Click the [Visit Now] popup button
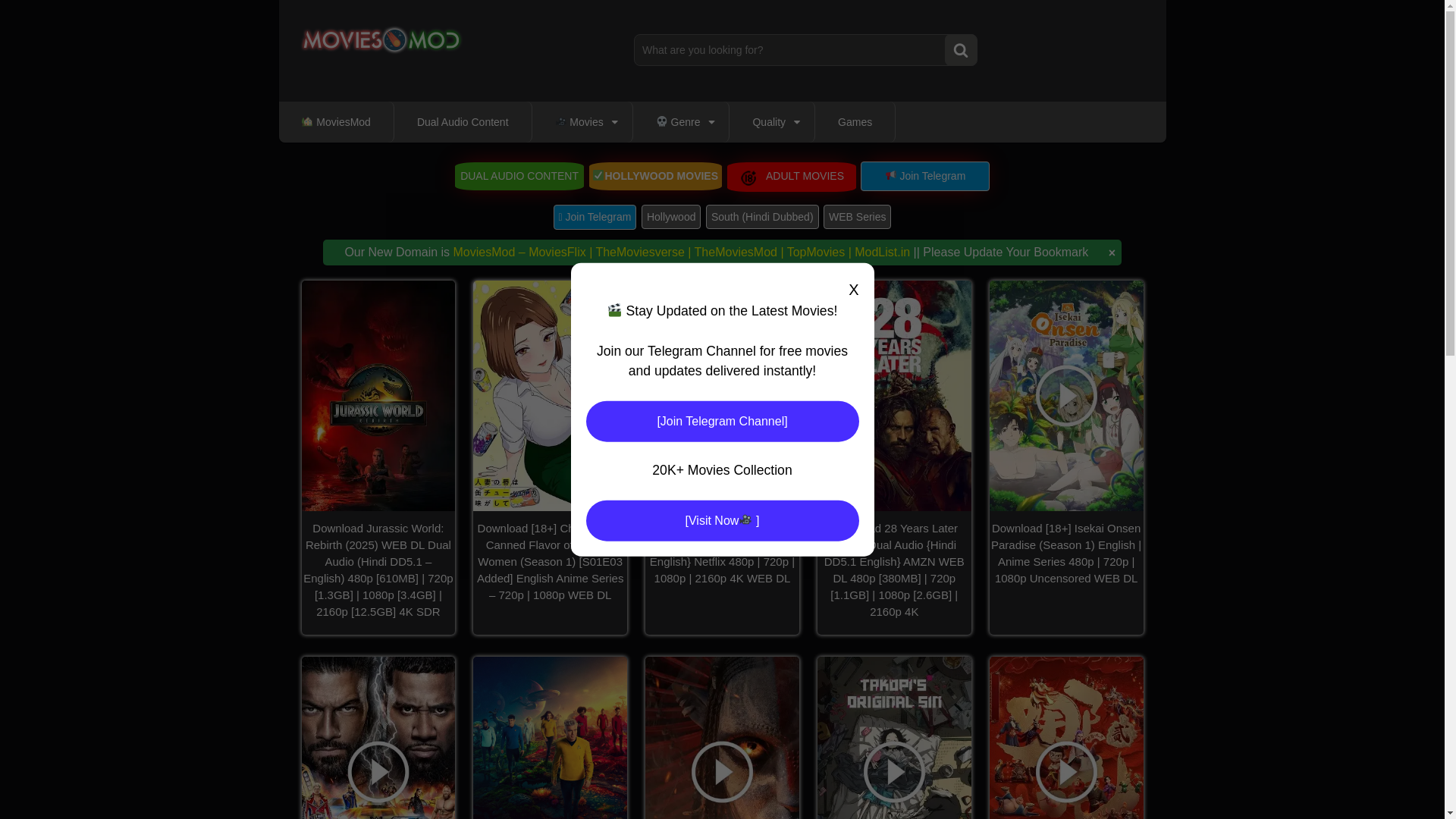The image size is (1456, 819). click(x=722, y=521)
